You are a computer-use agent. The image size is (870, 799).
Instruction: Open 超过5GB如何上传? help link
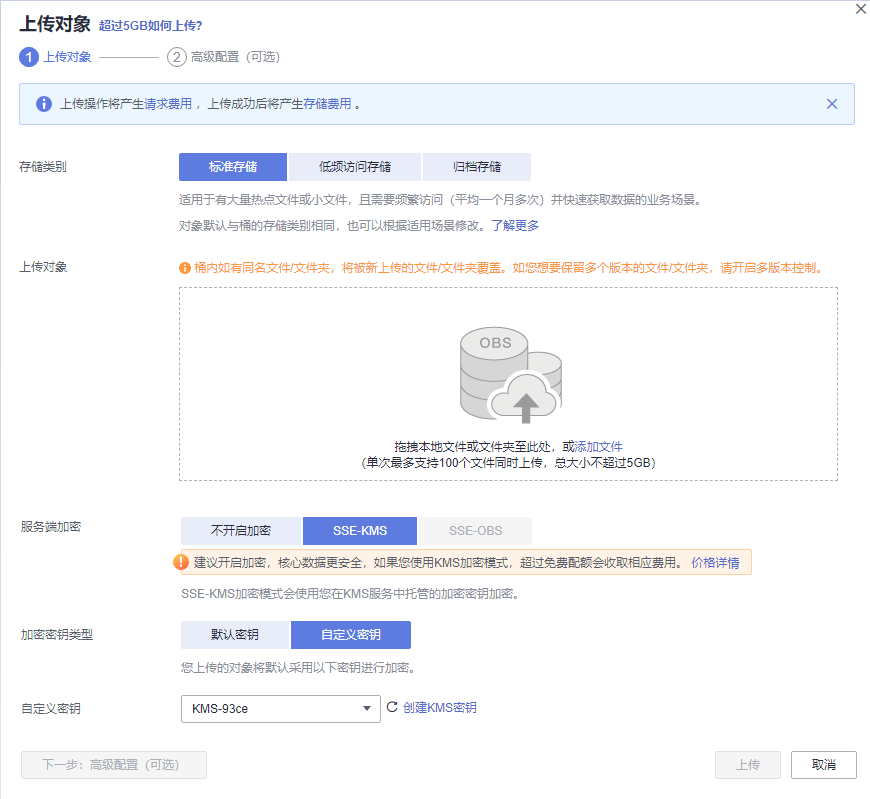click(150, 26)
